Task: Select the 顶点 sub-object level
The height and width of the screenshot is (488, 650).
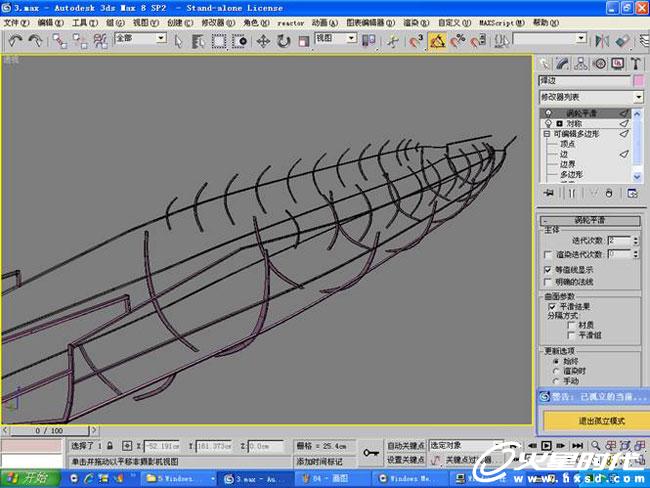Action: 567,144
